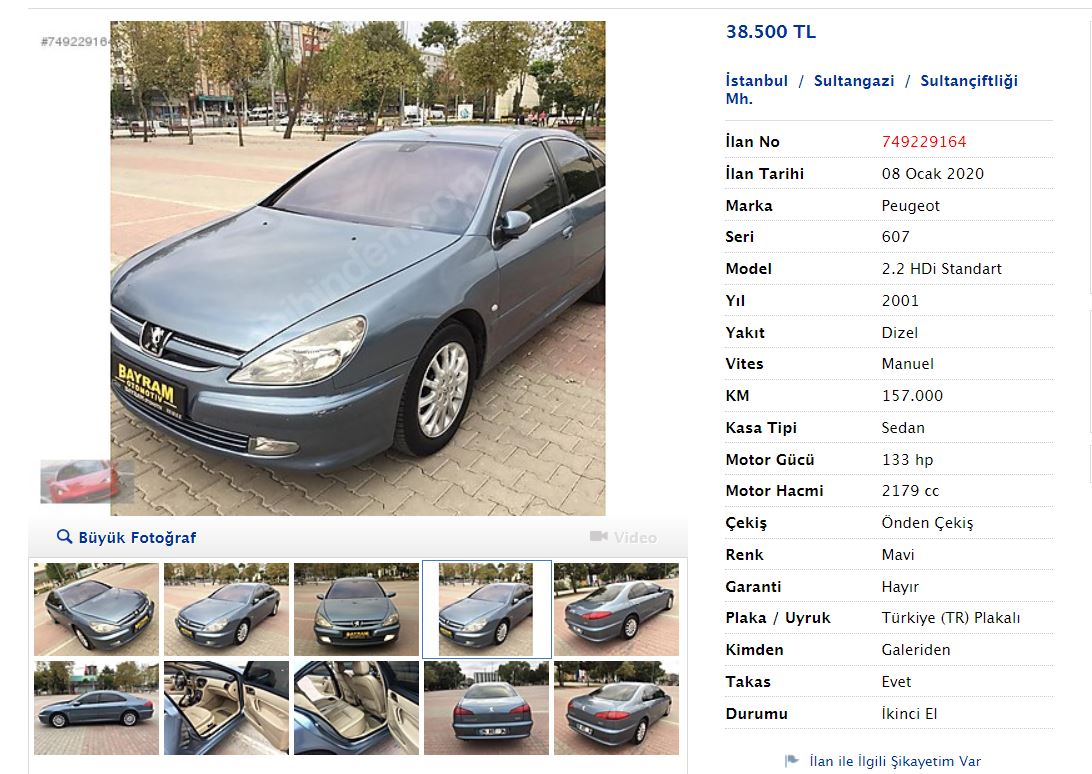Image resolution: width=1092 pixels, height=774 pixels.
Task: Select the first thumbnail, car from above front
Action: (96, 610)
